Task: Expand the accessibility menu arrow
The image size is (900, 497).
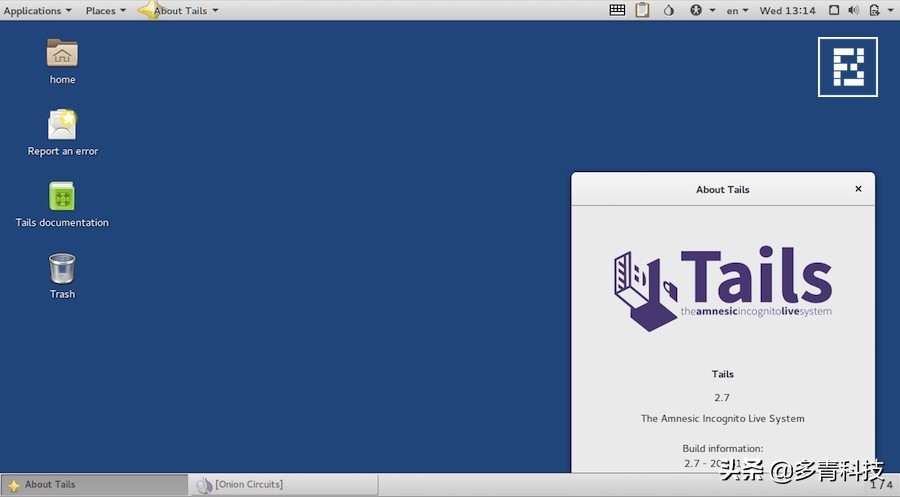Action: tap(712, 10)
